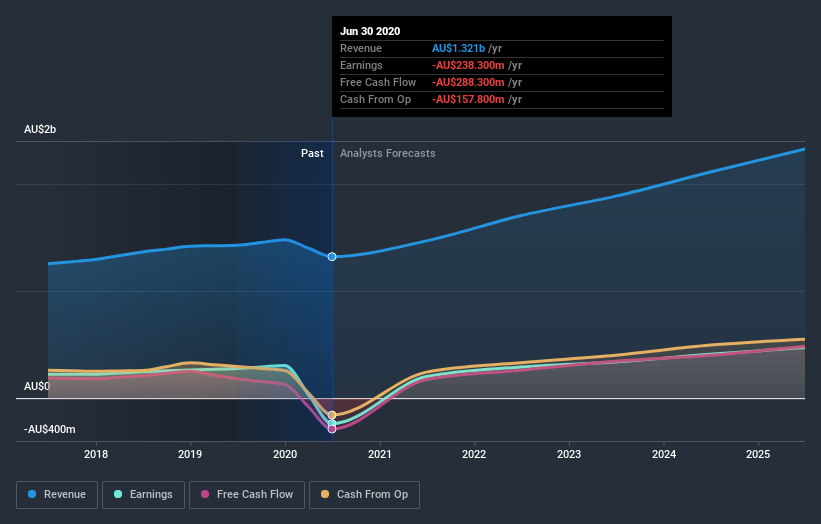Click the -AU$238.300m earnings value in tooltip
This screenshot has width=821, height=524.
tap(468, 65)
